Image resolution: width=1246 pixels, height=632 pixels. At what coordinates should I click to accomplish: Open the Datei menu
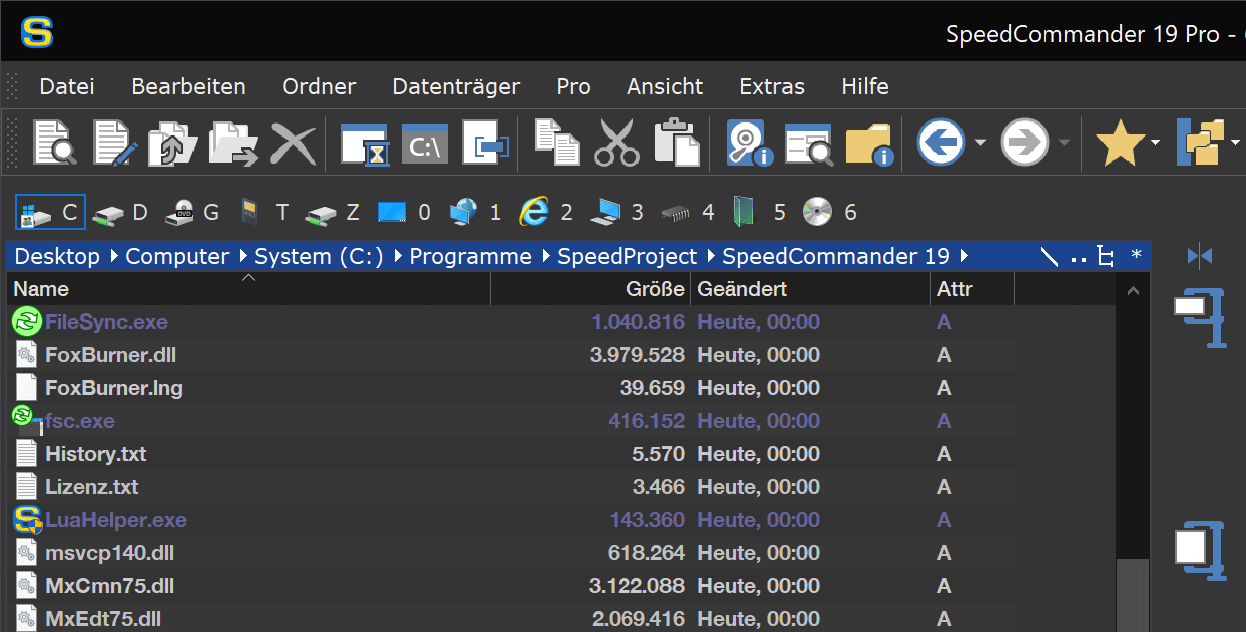click(67, 87)
